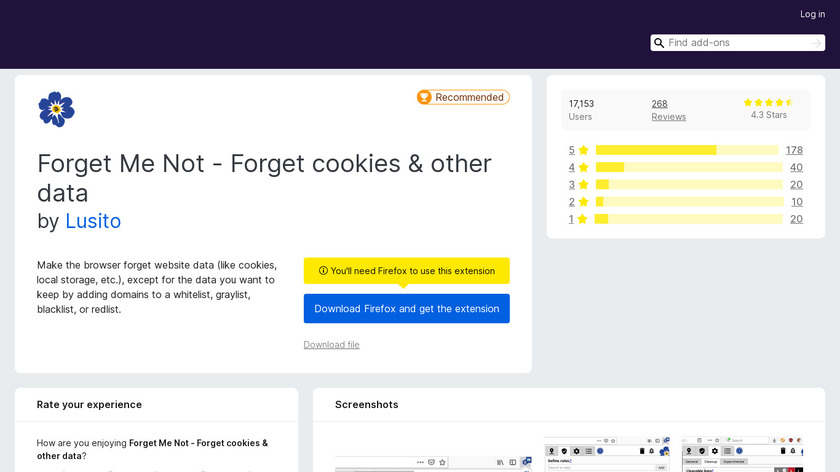Open the 178 five-star reviews count
The width and height of the screenshot is (840, 472).
[x=794, y=150]
